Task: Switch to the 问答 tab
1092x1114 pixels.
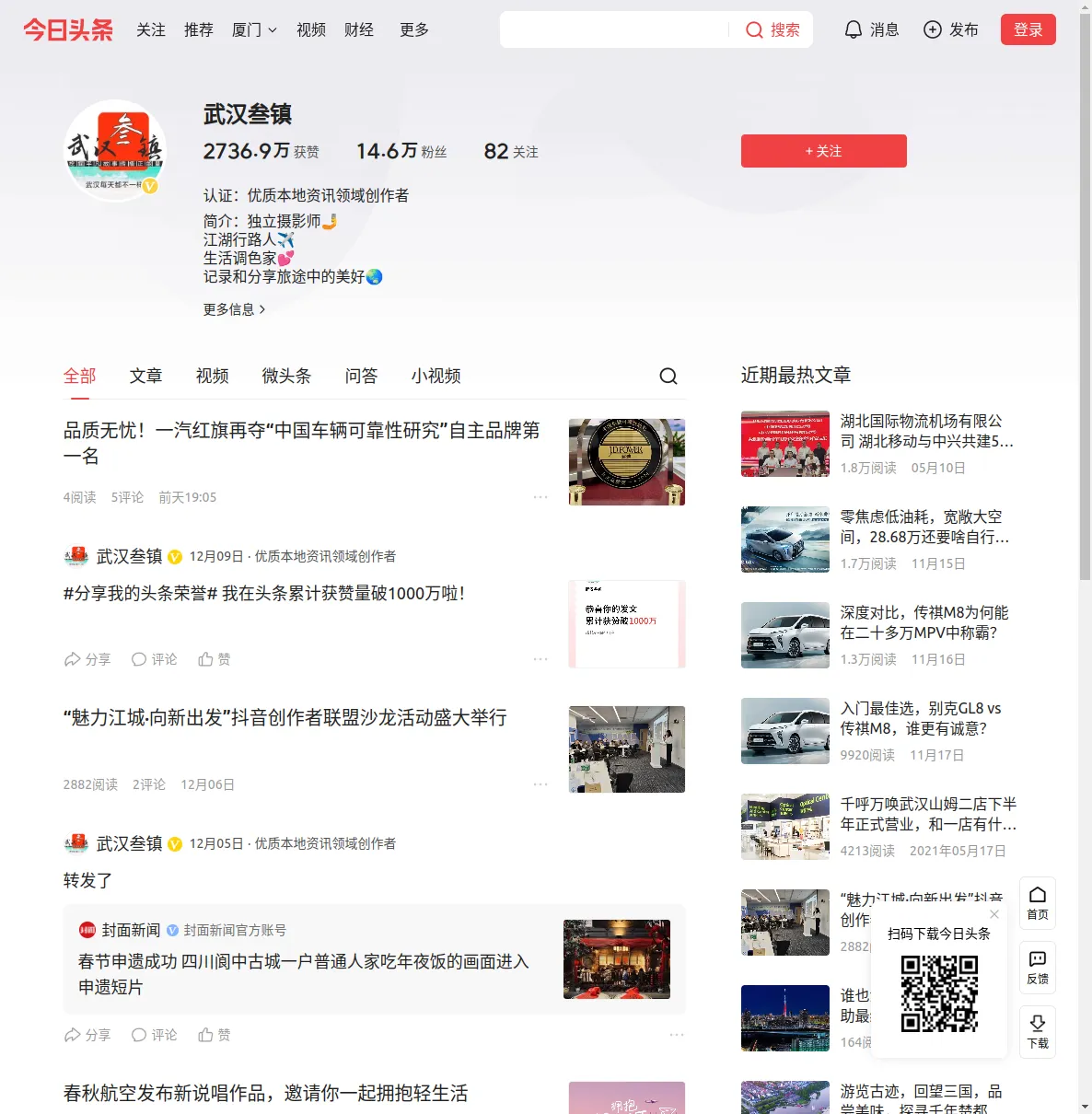Action: pos(362,376)
